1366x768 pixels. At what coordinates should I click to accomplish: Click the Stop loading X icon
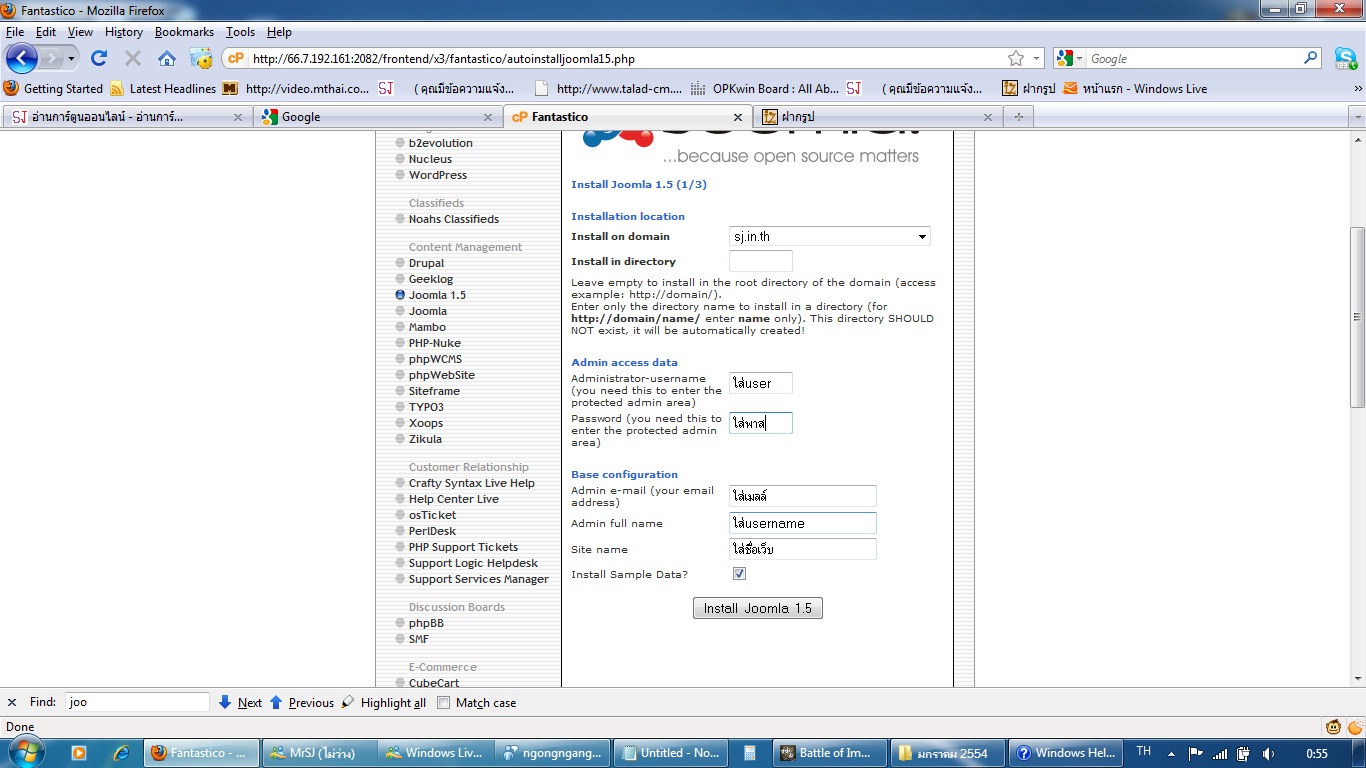coord(133,58)
